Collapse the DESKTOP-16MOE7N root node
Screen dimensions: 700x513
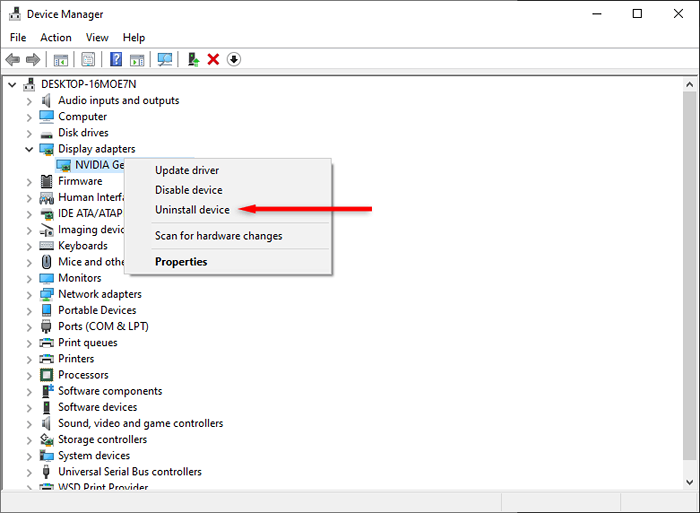coord(12,84)
